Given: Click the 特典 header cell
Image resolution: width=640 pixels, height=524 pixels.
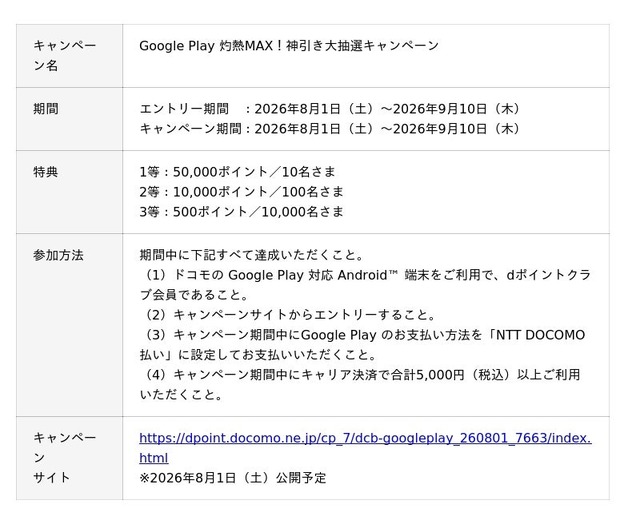Looking at the screenshot, I should point(69,192).
